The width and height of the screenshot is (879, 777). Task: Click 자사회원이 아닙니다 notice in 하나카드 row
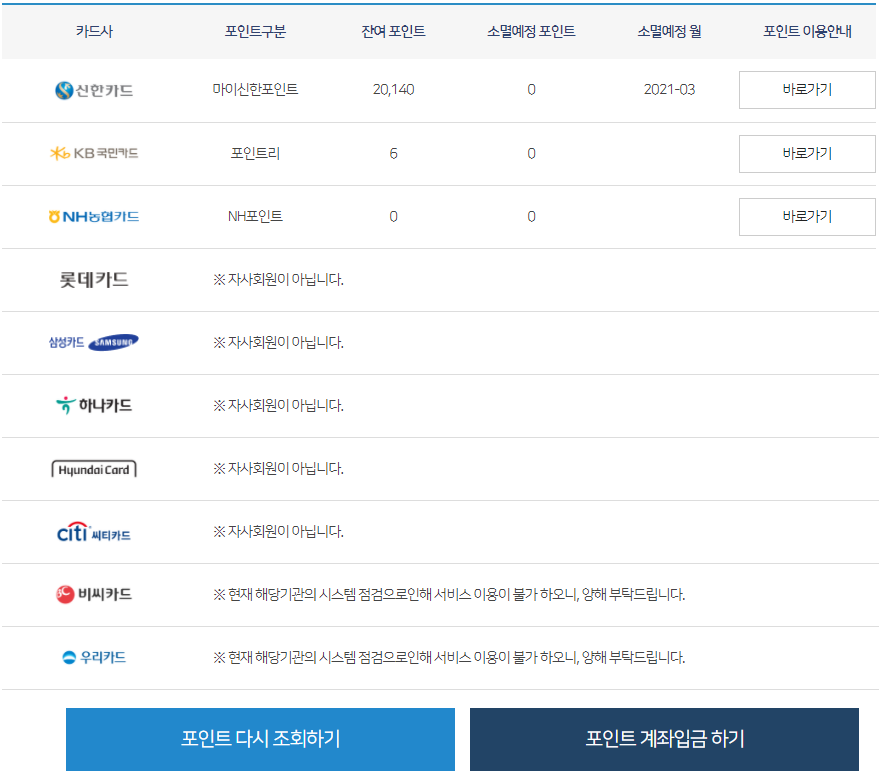point(278,405)
